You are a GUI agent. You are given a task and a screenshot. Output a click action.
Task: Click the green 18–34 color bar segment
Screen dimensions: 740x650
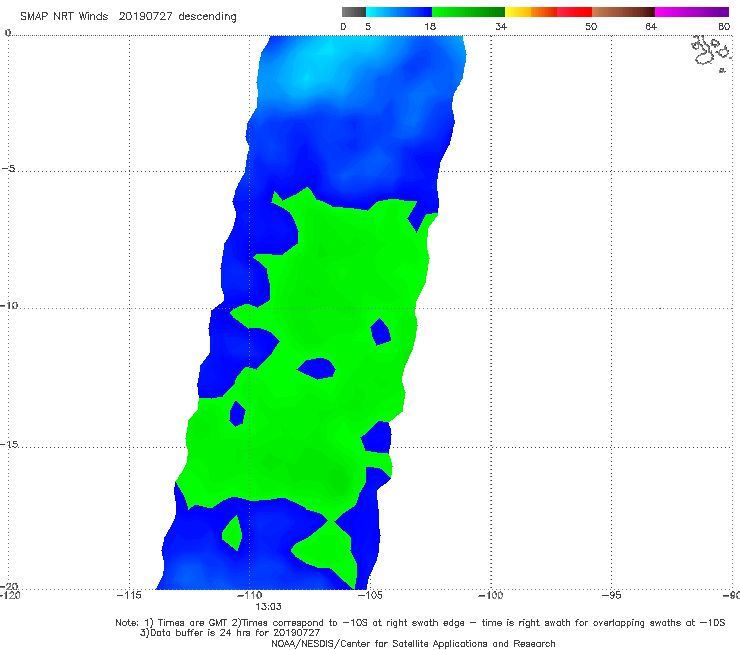(468, 12)
